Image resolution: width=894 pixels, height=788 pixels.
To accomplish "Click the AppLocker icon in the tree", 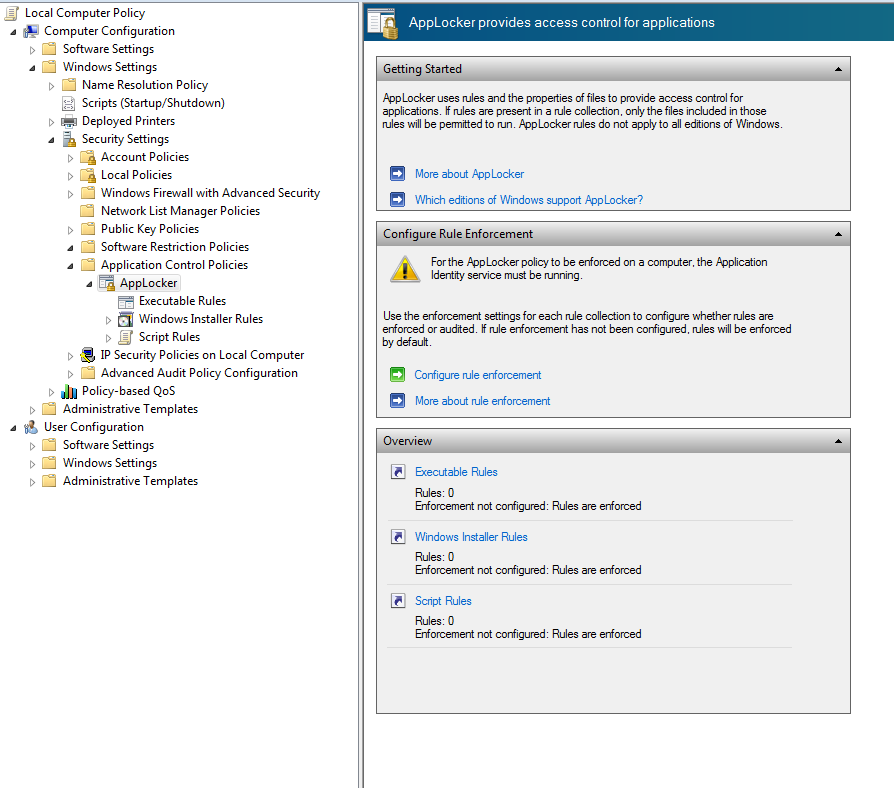I will (x=107, y=283).
